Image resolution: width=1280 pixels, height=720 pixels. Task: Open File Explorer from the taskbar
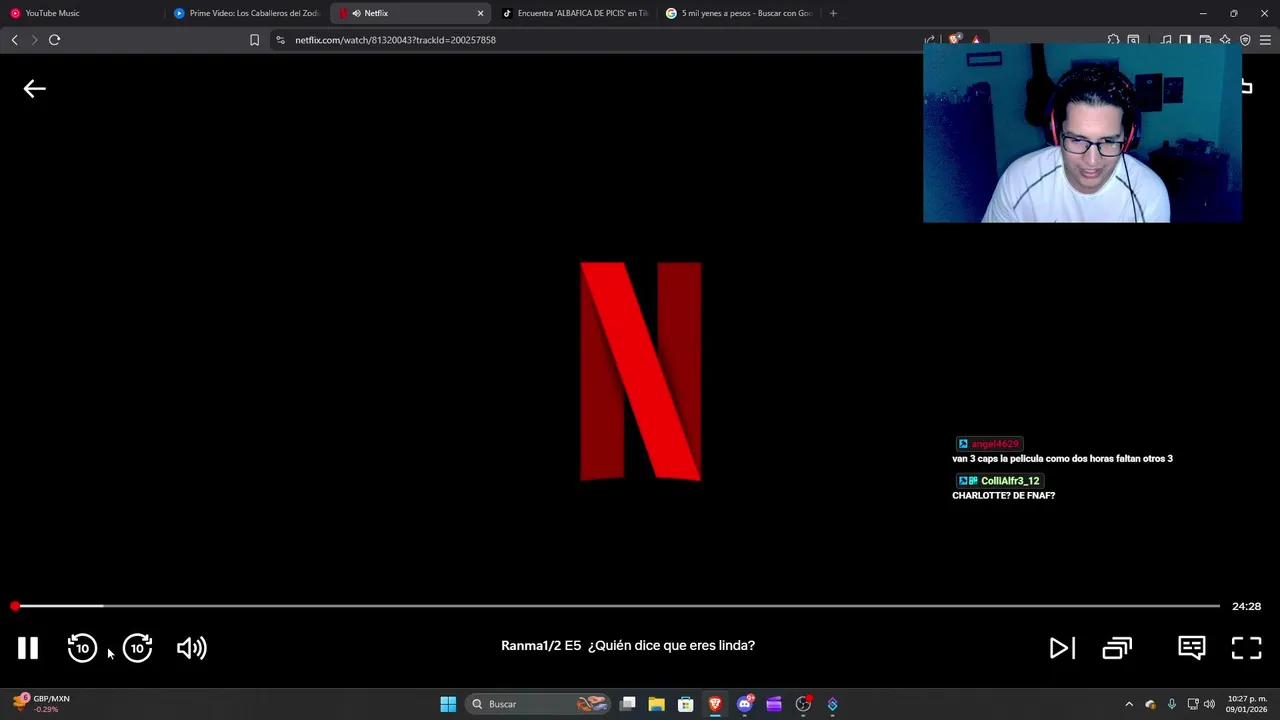(656, 704)
